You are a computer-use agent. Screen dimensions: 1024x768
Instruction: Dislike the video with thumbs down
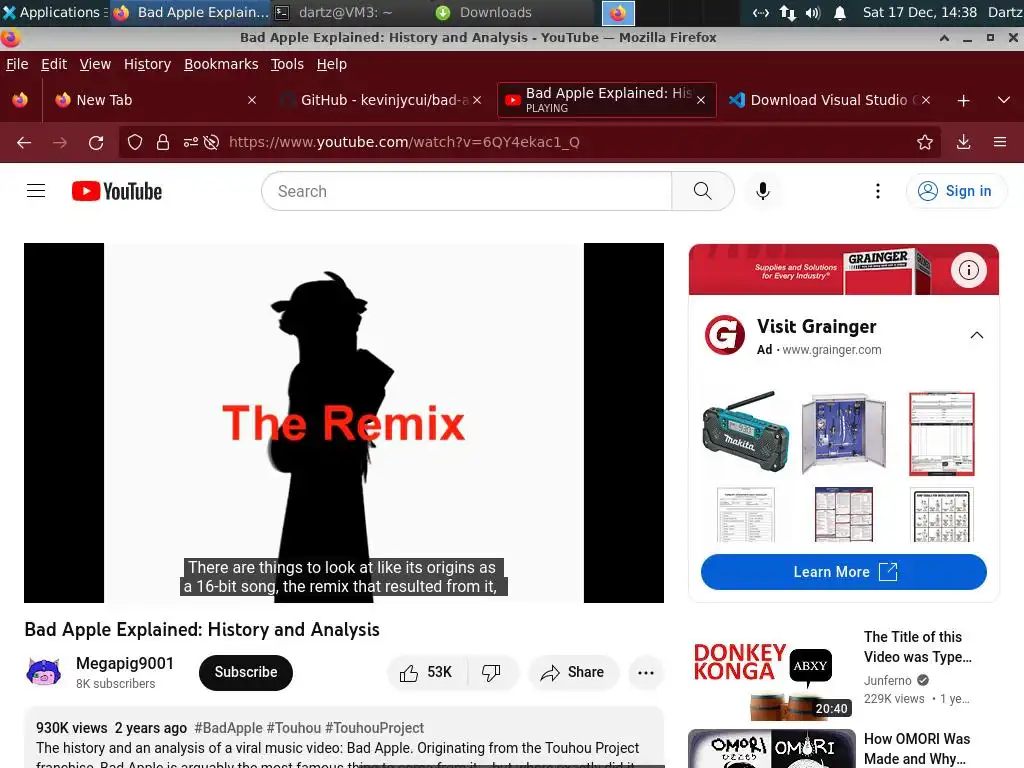[x=491, y=673]
